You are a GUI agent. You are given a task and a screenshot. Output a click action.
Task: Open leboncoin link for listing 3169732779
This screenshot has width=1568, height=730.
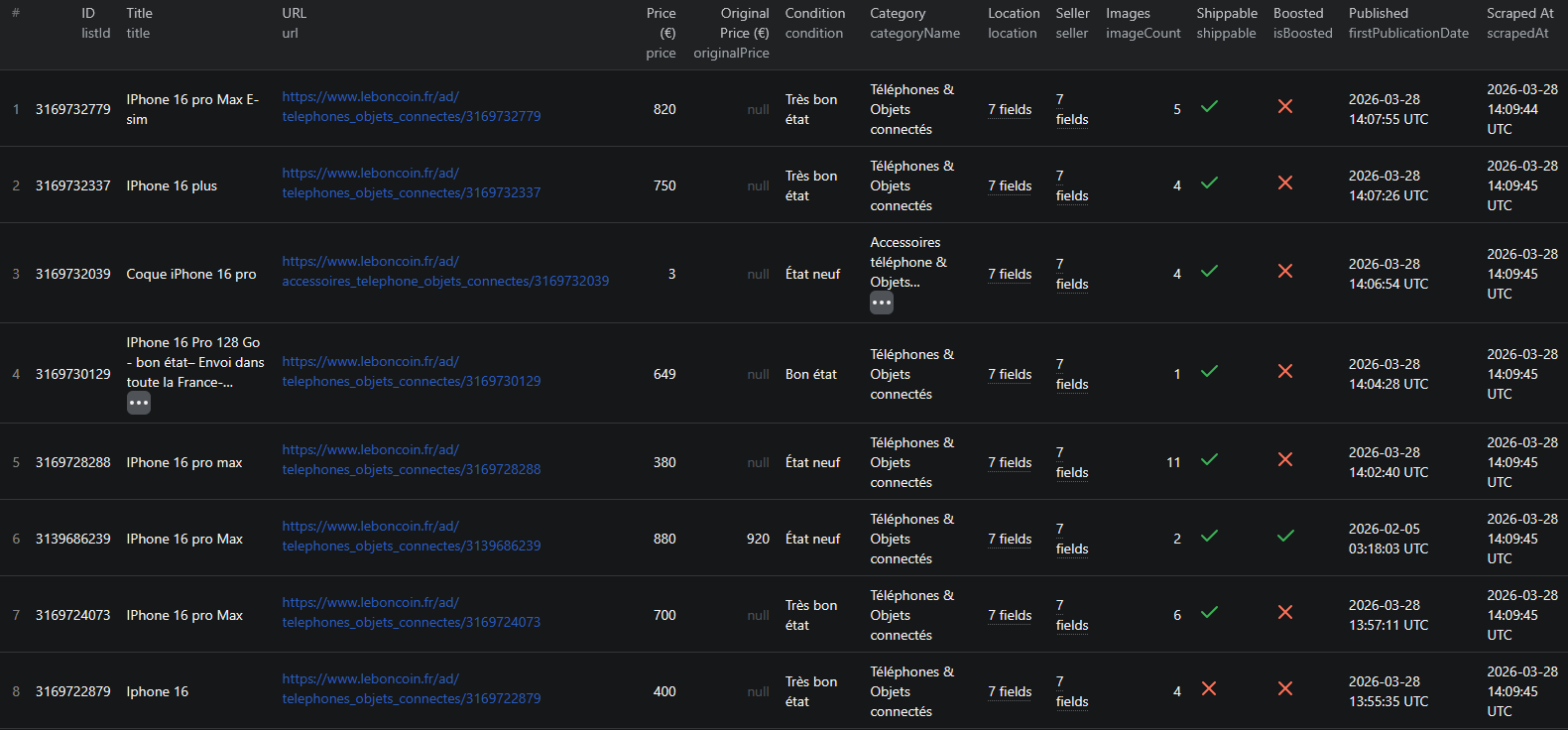[411, 107]
